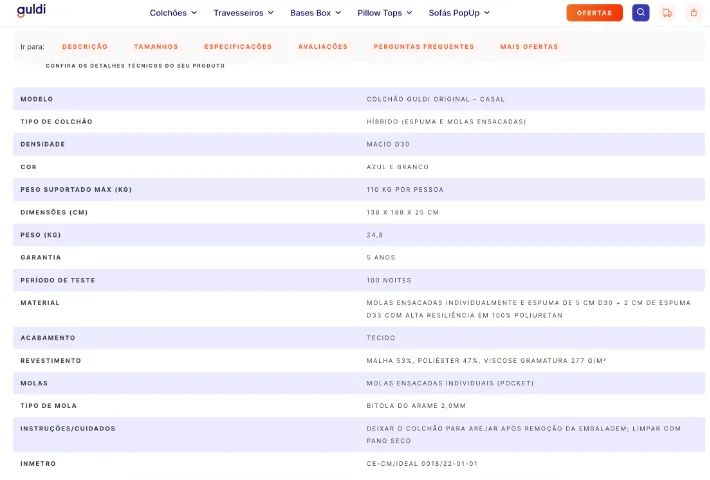The width and height of the screenshot is (710, 480).
Task: Expand the Travesseiros dropdown menu
Action: (244, 13)
